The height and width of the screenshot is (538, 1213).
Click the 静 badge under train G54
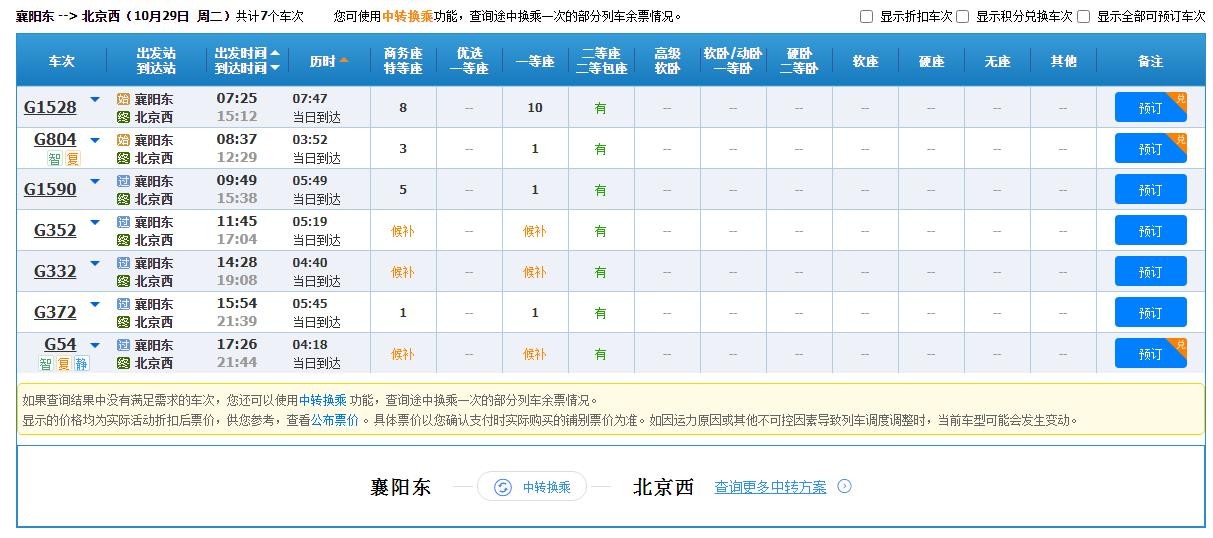[x=81, y=364]
